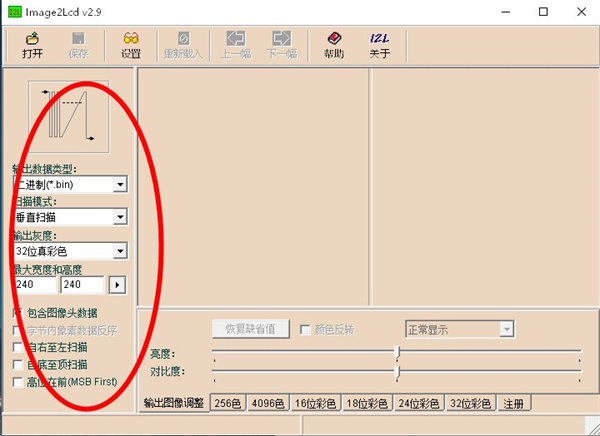This screenshot has width=600, height=436.
Task: Click the 保存 (Save) toolbar icon
Action: (79, 45)
